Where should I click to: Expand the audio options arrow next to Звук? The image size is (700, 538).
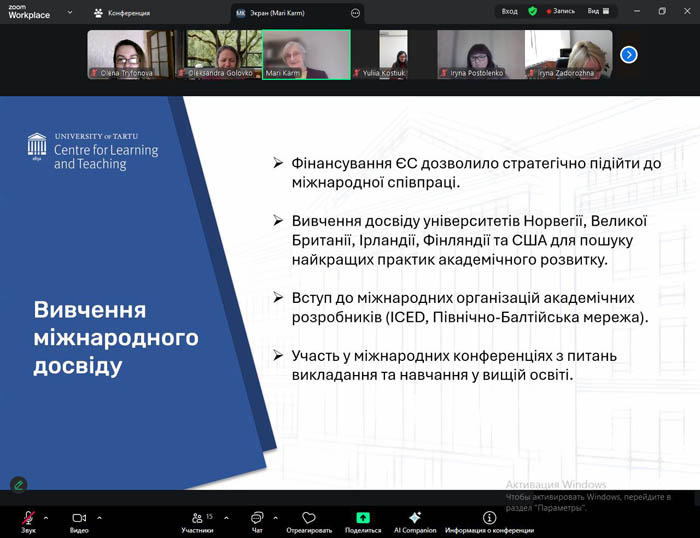(x=48, y=518)
